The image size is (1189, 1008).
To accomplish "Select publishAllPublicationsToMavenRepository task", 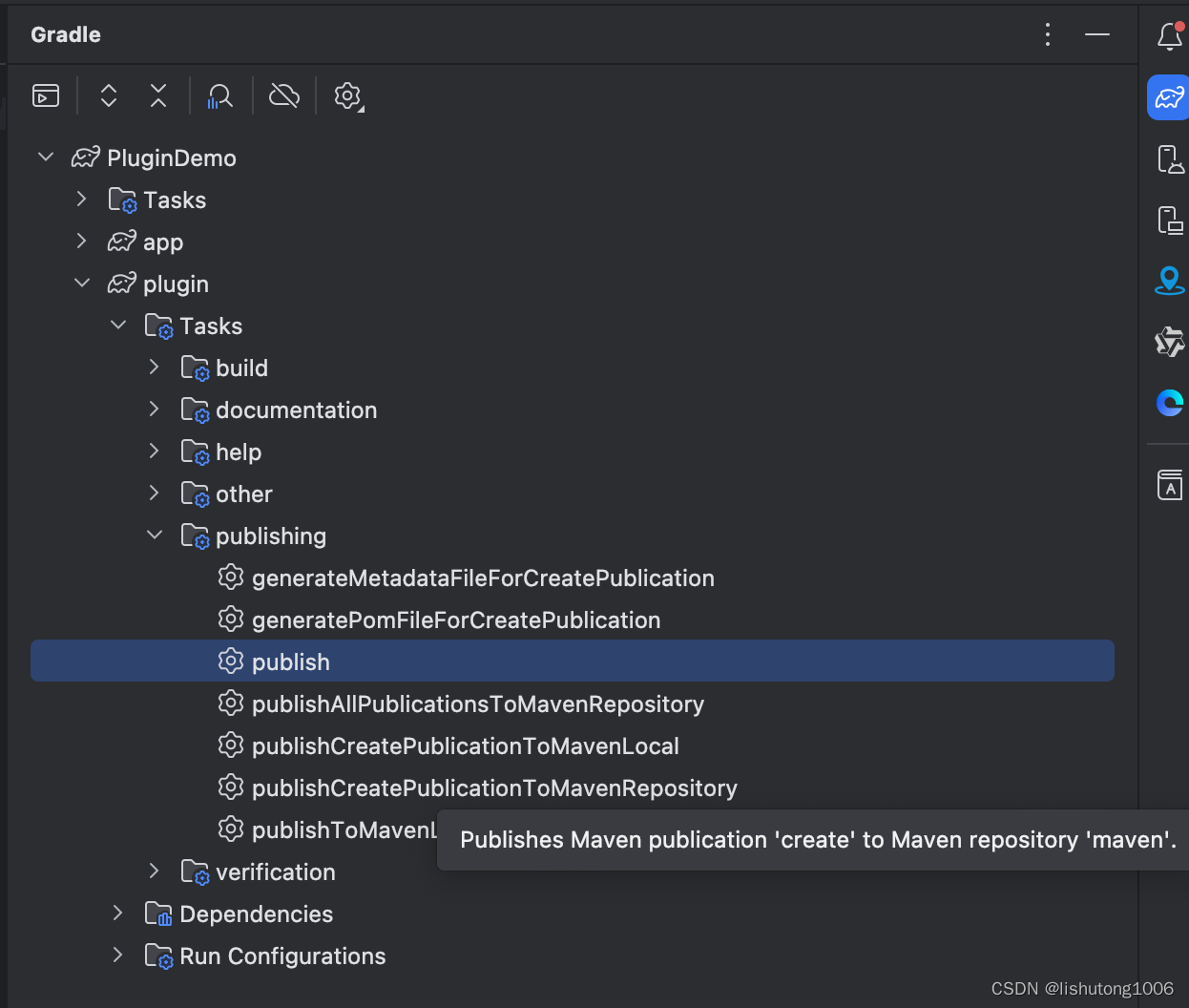I will [478, 703].
